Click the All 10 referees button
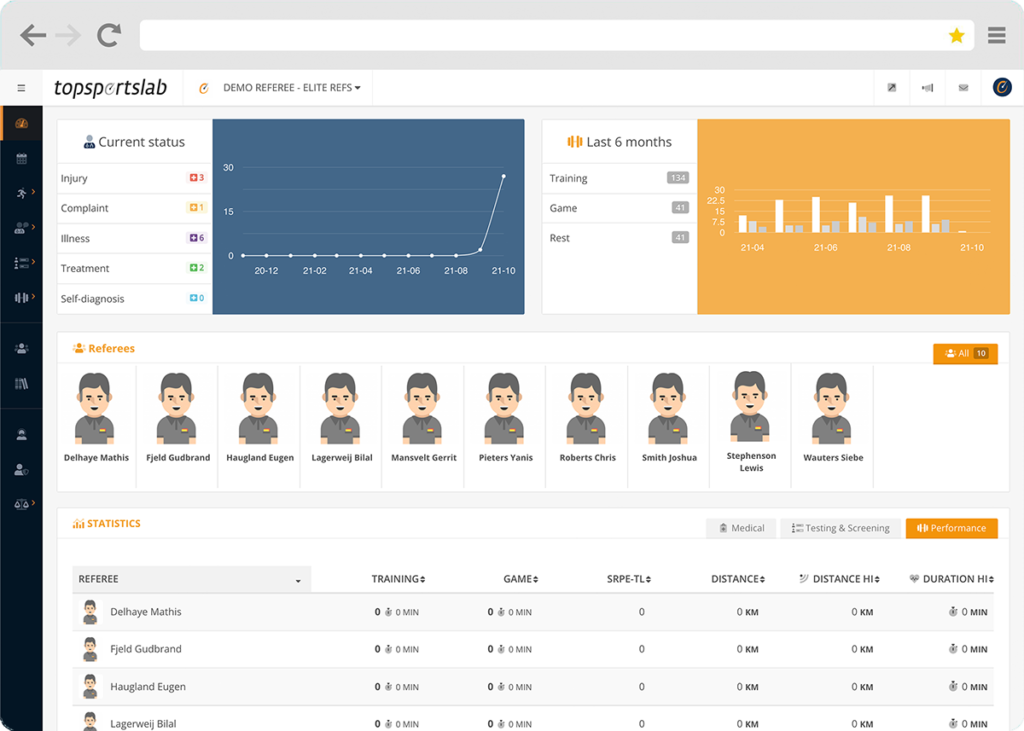Screen dimensions: 1024x731 [x=965, y=353]
